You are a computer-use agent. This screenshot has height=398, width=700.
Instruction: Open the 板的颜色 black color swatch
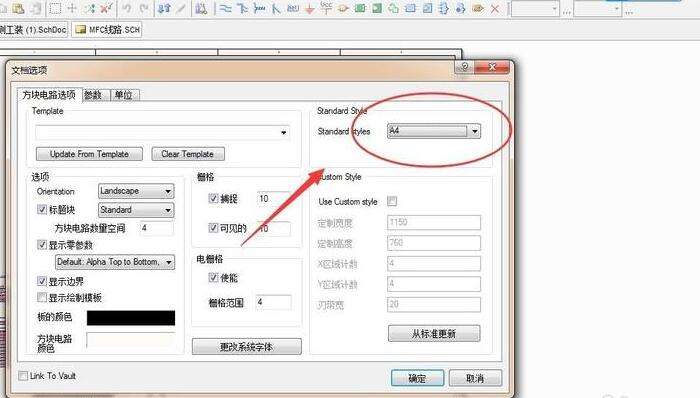point(131,318)
